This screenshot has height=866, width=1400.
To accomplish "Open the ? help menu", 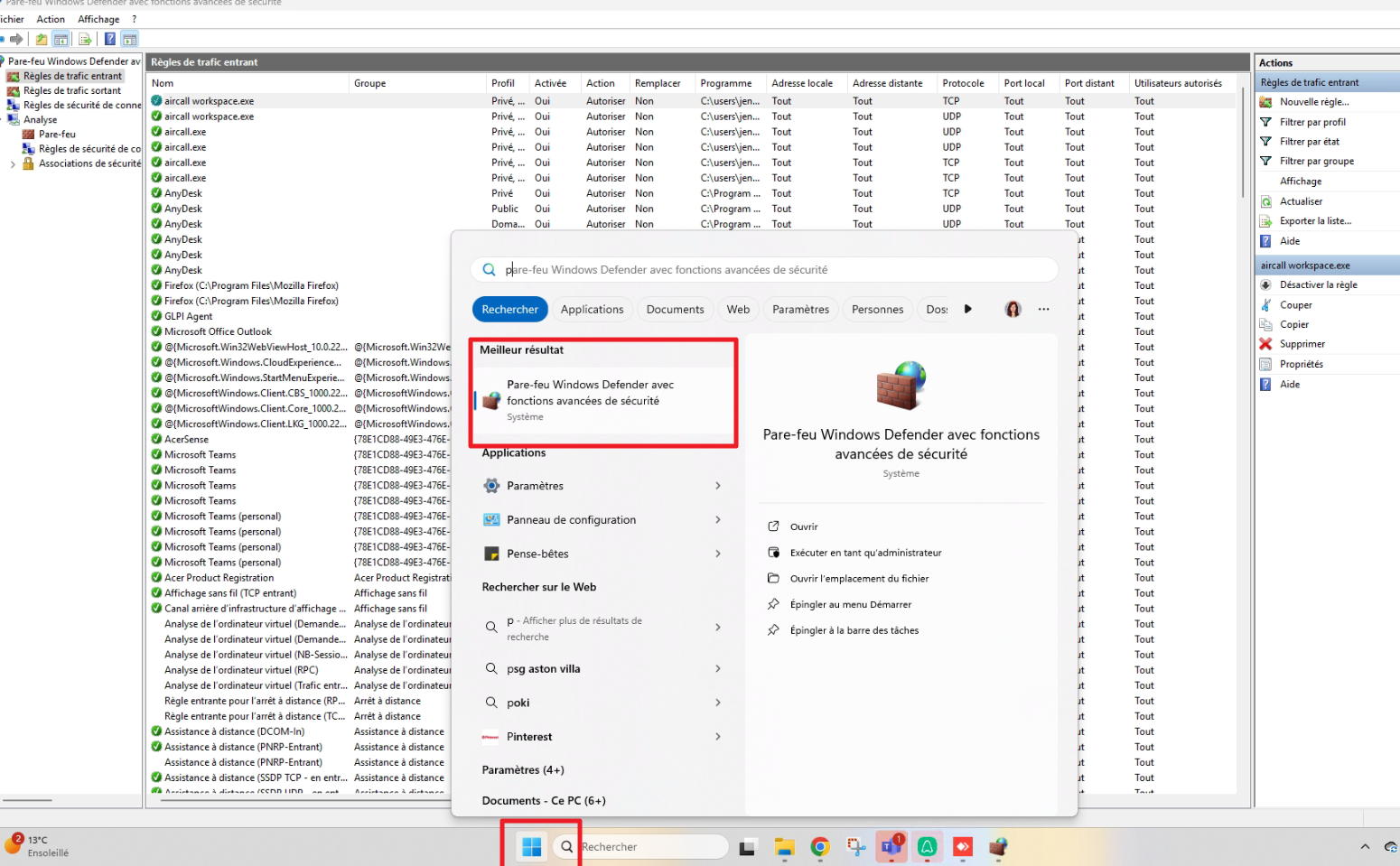I will [135, 19].
